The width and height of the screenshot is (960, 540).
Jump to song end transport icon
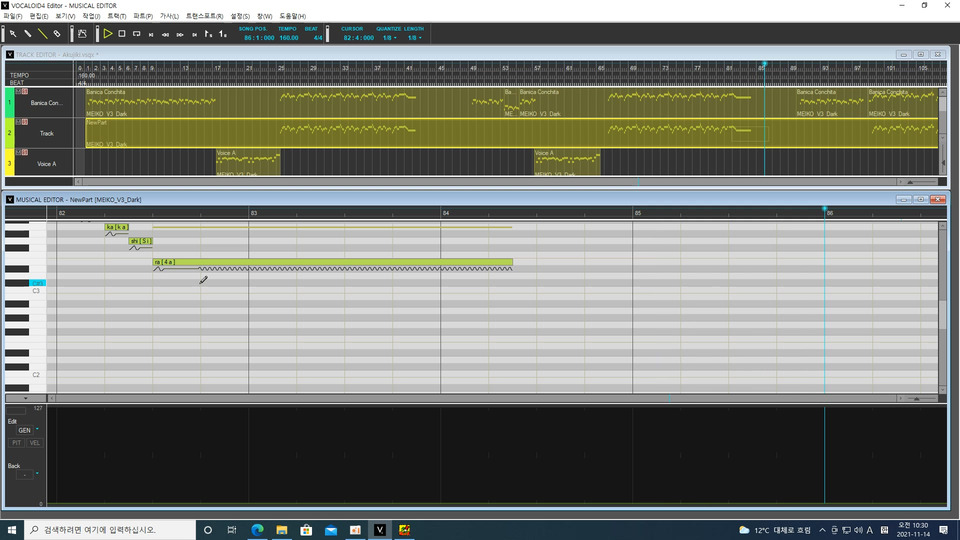click(194, 35)
